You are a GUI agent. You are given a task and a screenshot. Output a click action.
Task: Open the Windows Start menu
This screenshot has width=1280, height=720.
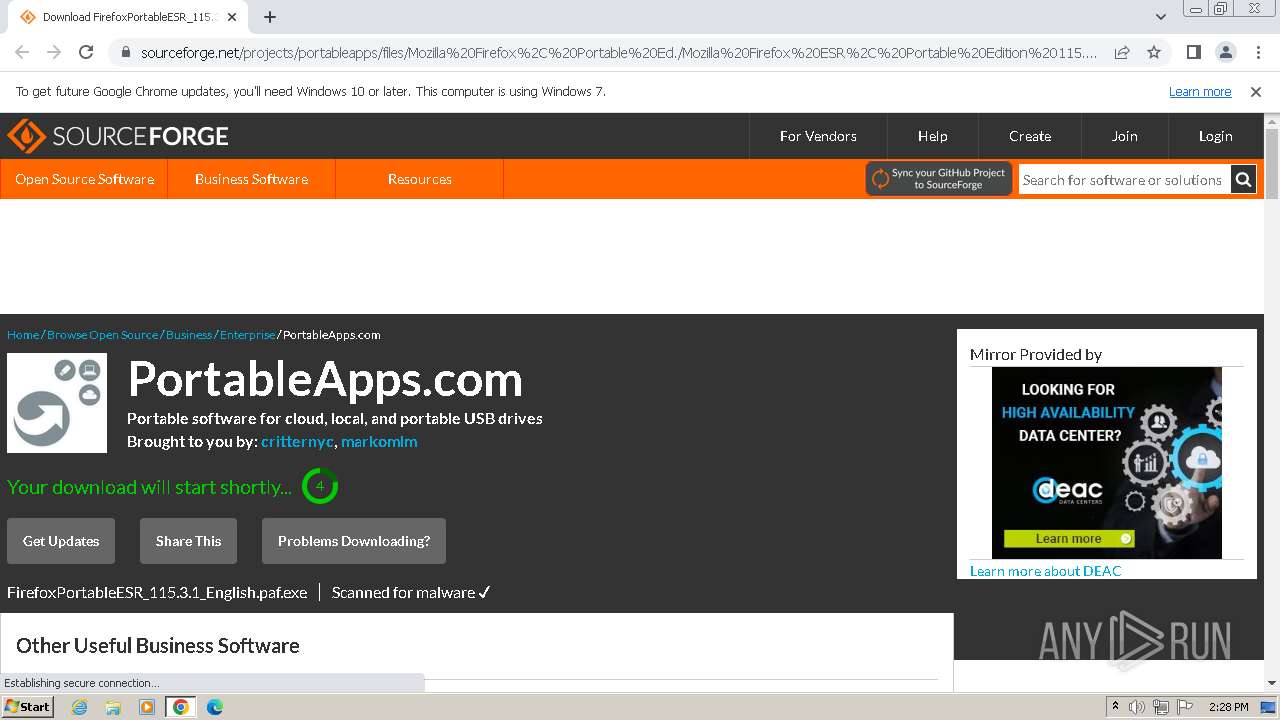point(27,706)
